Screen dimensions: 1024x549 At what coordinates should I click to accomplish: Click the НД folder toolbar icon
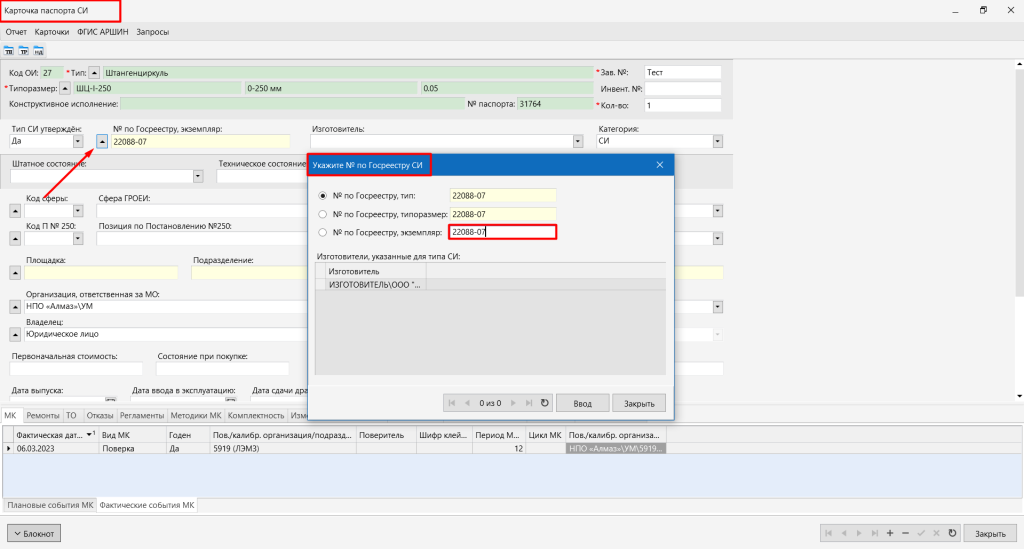tap(39, 50)
